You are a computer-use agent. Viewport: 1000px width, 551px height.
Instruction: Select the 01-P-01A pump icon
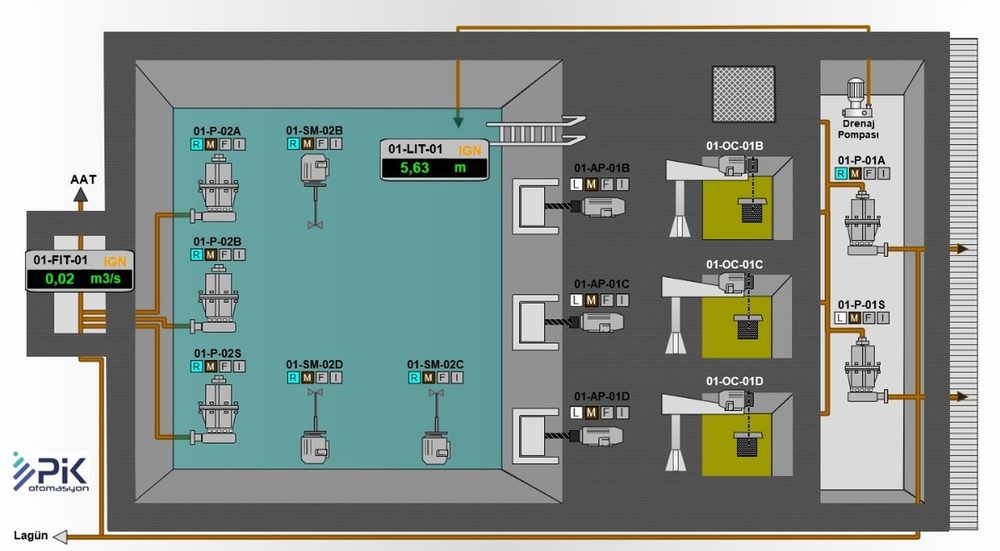pos(866,223)
